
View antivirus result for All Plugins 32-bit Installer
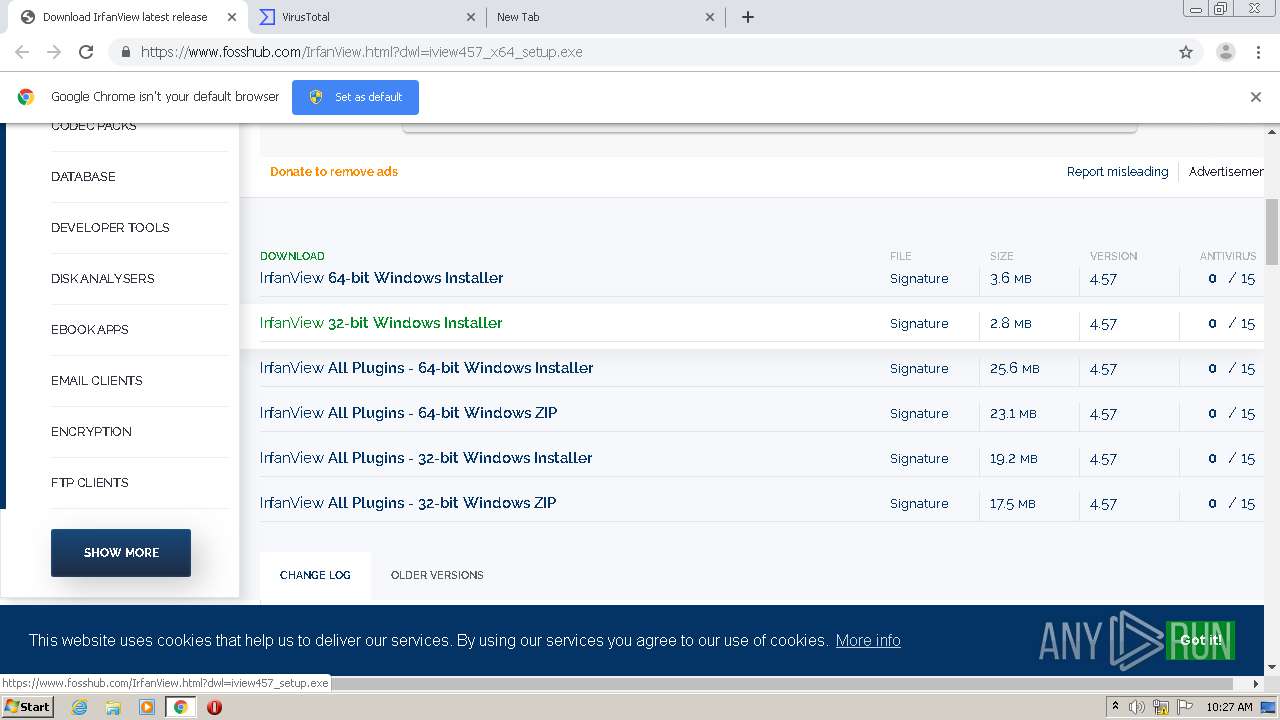point(1231,458)
